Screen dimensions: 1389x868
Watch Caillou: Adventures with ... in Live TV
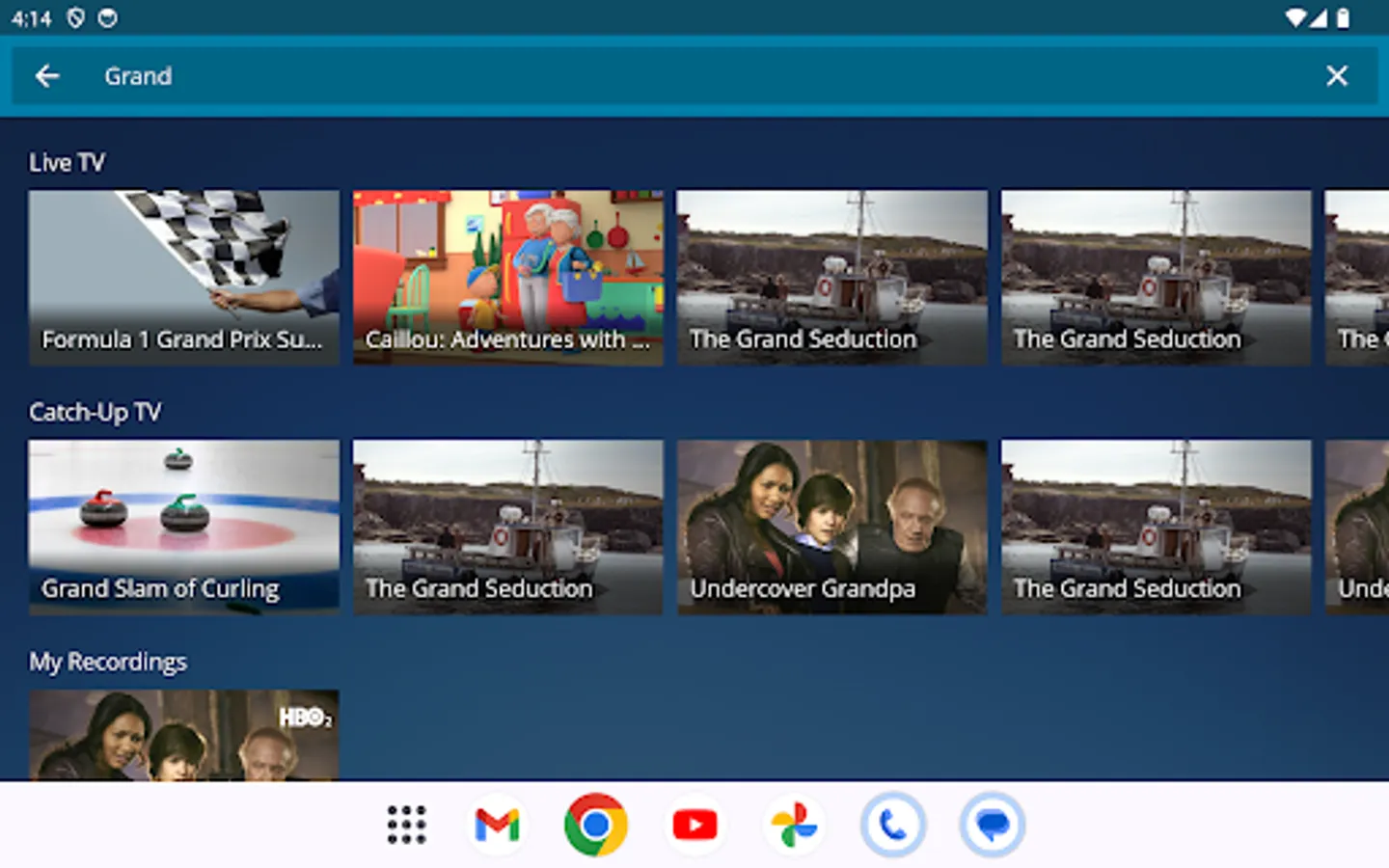[x=508, y=278]
